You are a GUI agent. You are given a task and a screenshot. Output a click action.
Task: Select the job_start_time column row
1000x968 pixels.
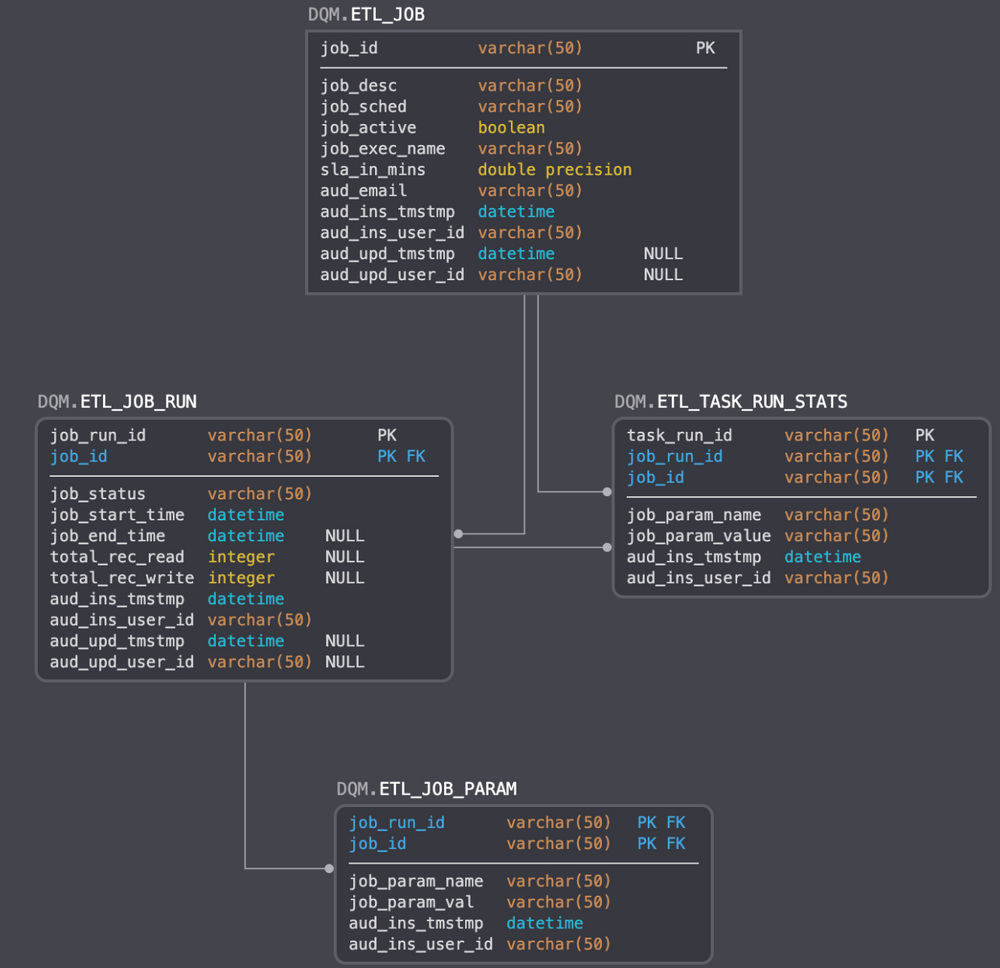(117, 515)
